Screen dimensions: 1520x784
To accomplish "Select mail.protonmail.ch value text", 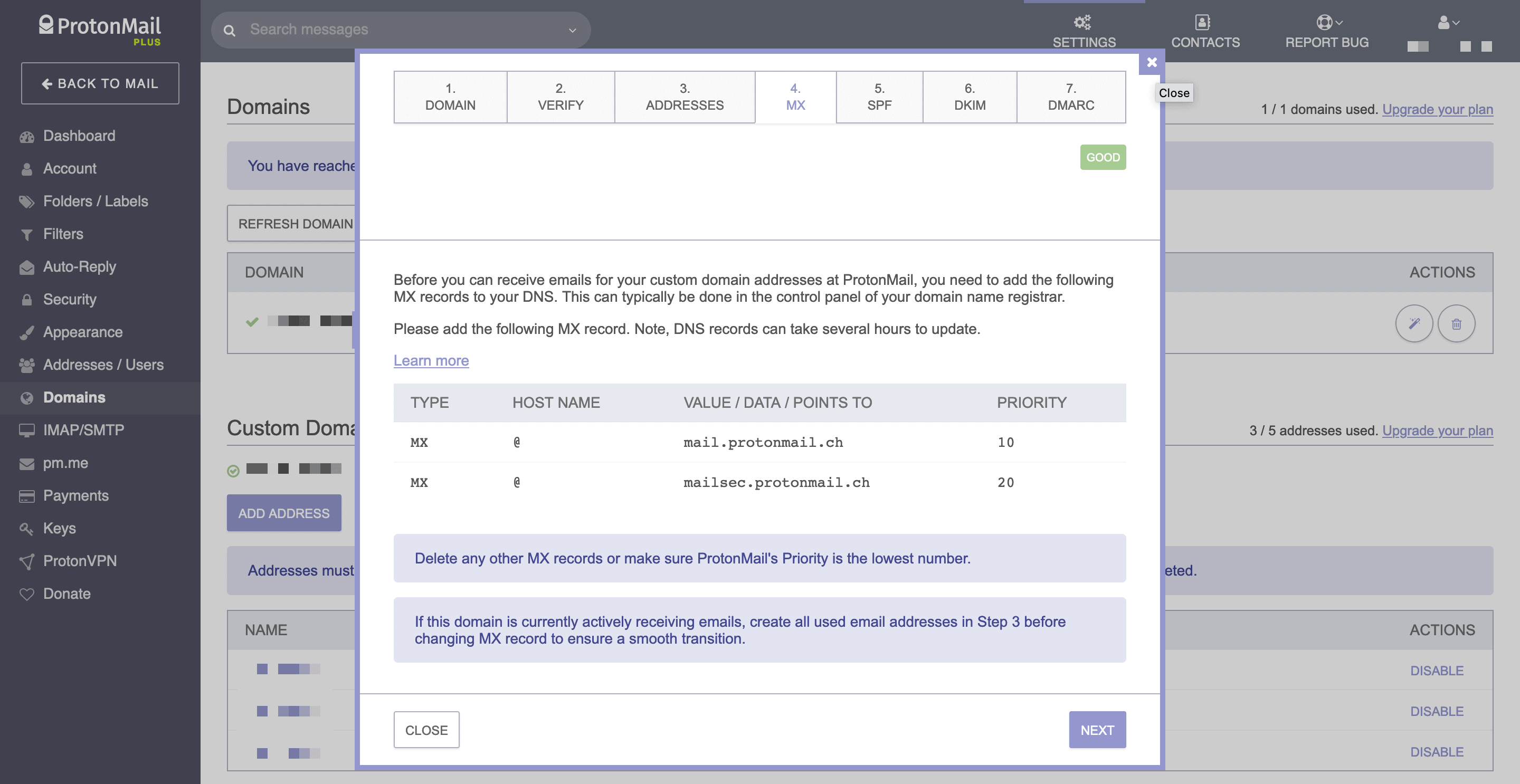I will coord(763,443).
